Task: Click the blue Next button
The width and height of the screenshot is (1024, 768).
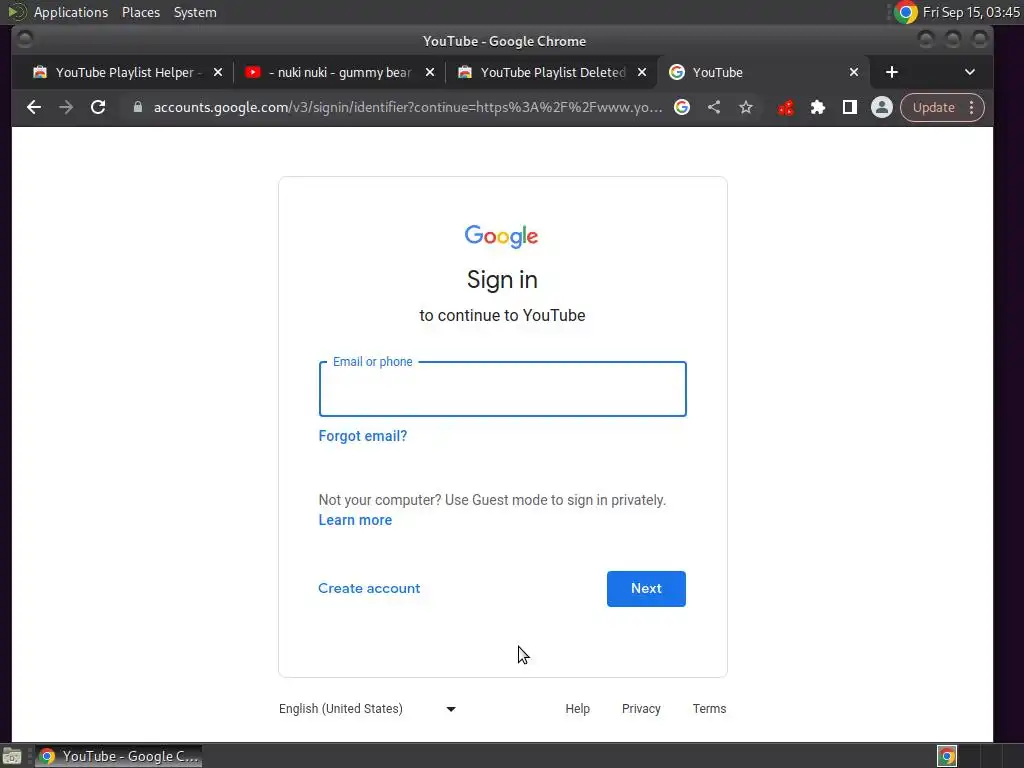Action: (646, 589)
